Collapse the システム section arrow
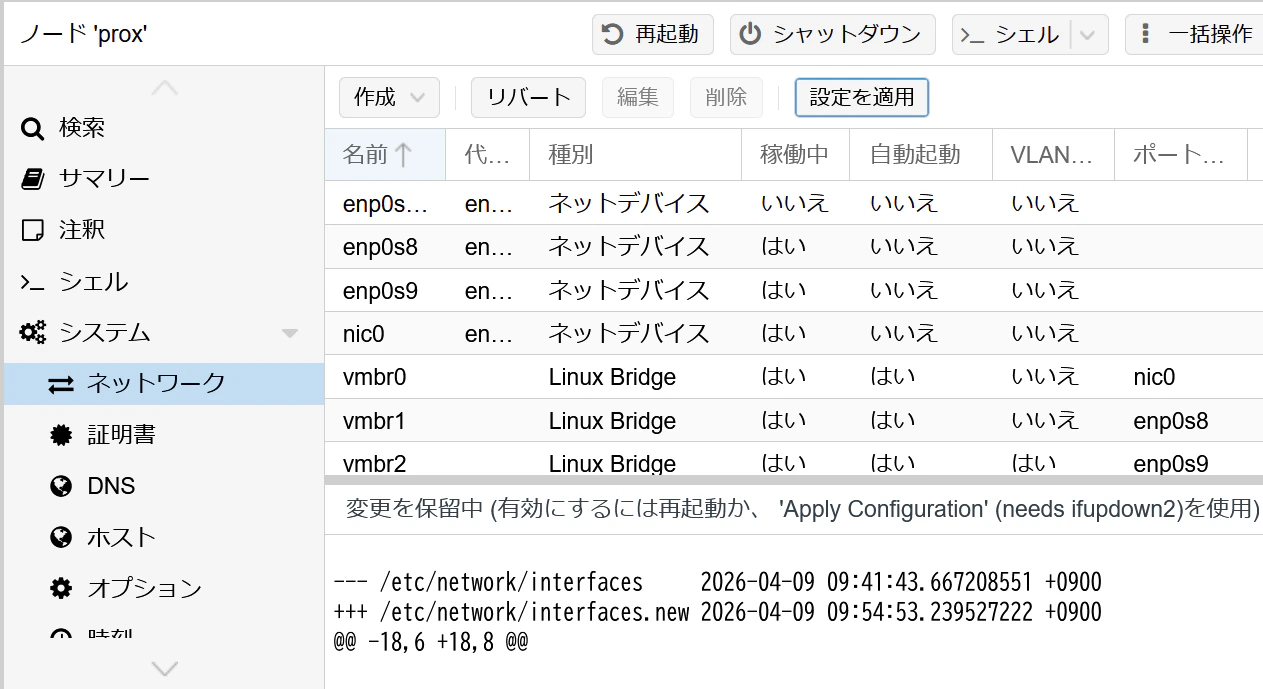This screenshot has height=689, width=1263. pyautogui.click(x=290, y=333)
